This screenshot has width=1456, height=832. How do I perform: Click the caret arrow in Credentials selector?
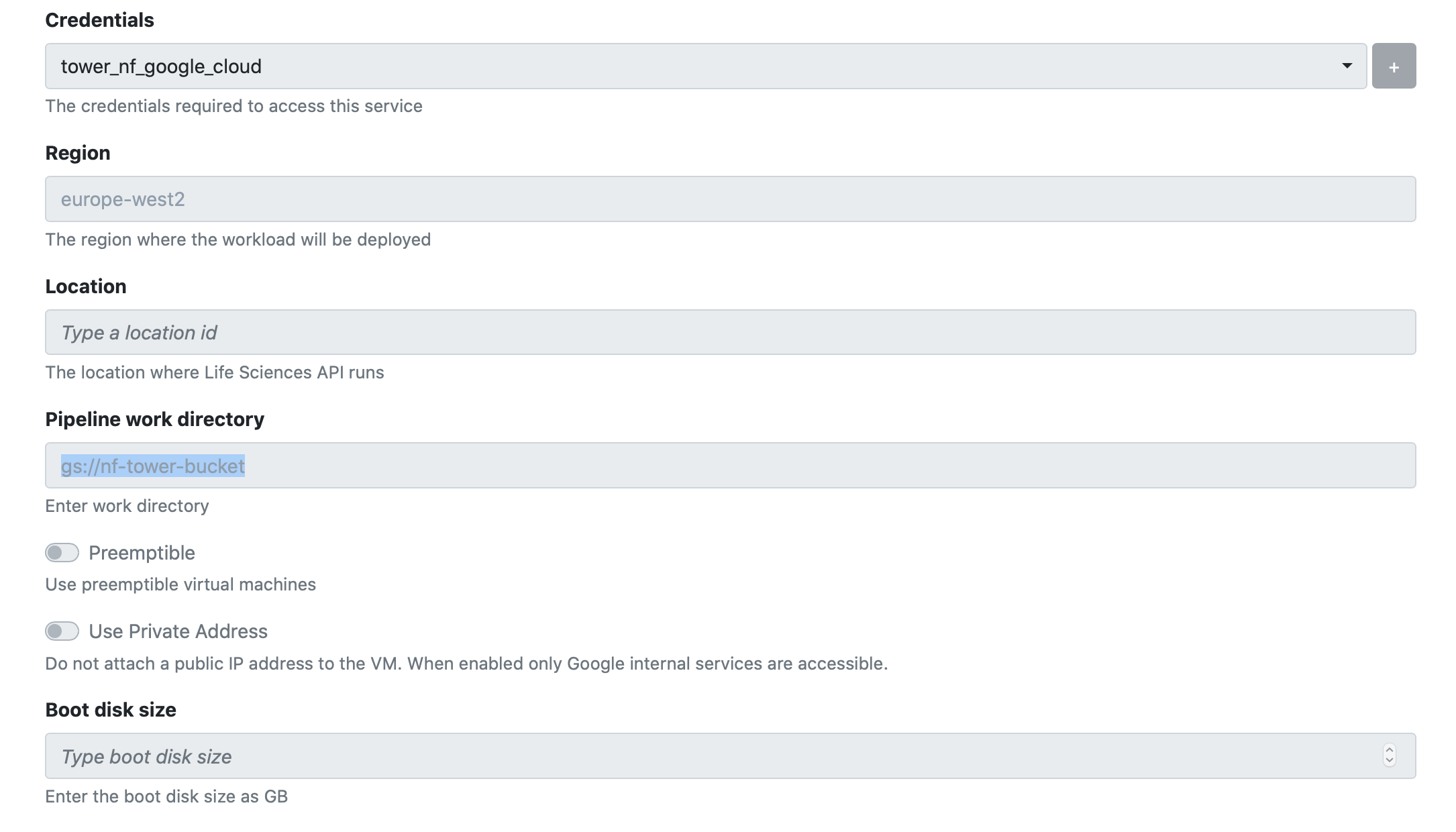point(1346,66)
